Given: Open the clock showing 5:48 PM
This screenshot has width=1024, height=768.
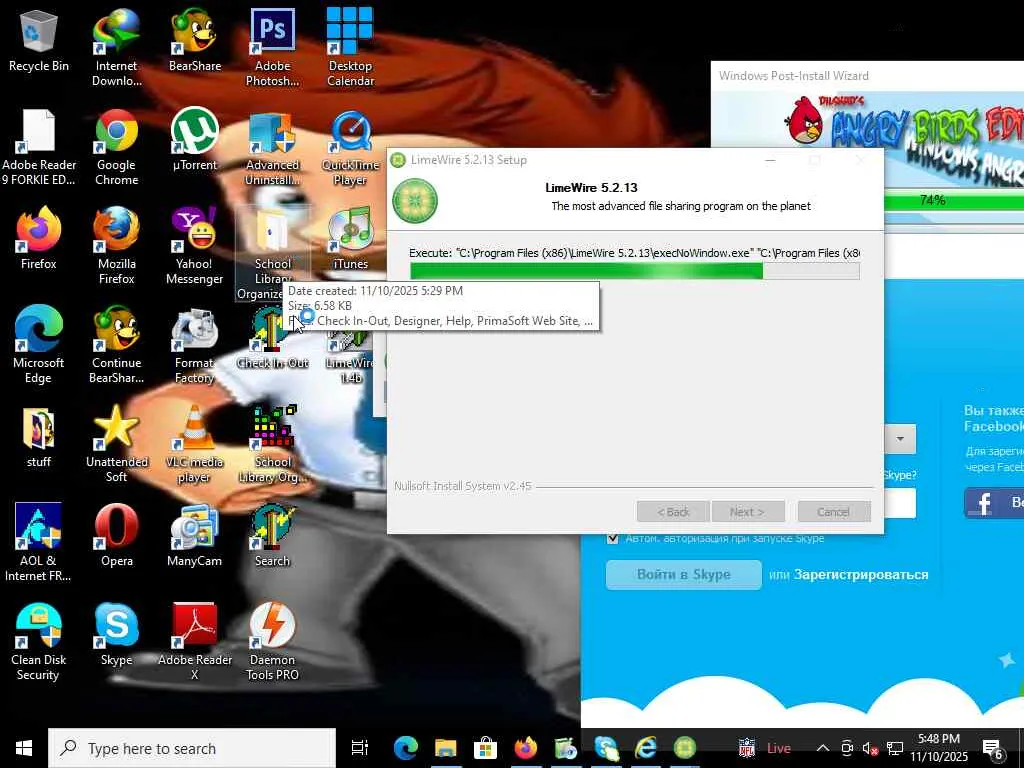Looking at the screenshot, I should (x=939, y=748).
